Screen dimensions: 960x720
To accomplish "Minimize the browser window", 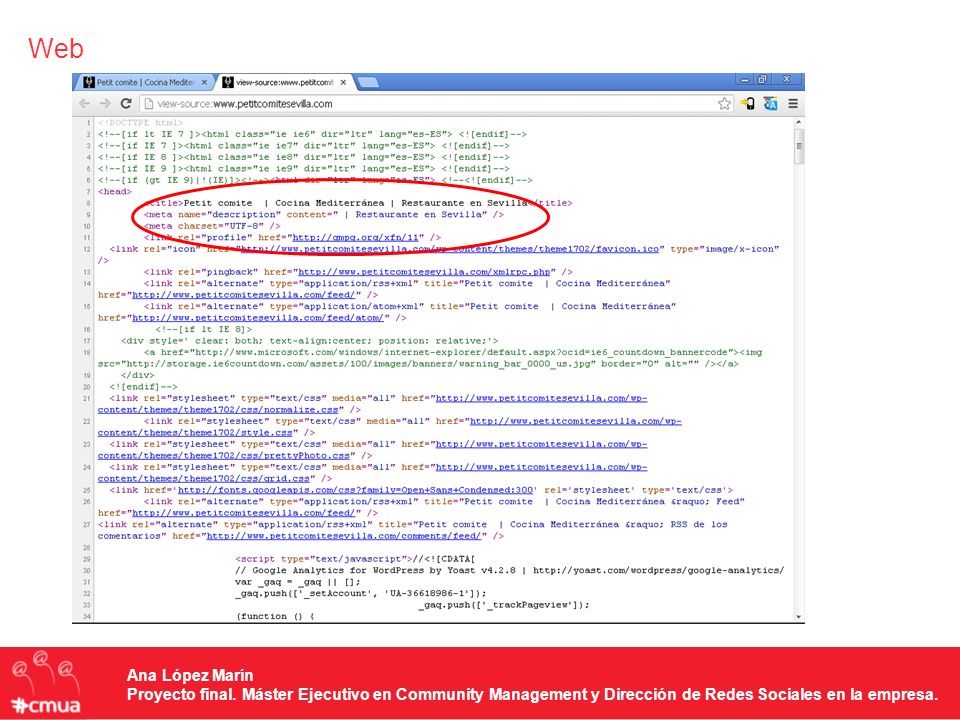I will [x=744, y=80].
